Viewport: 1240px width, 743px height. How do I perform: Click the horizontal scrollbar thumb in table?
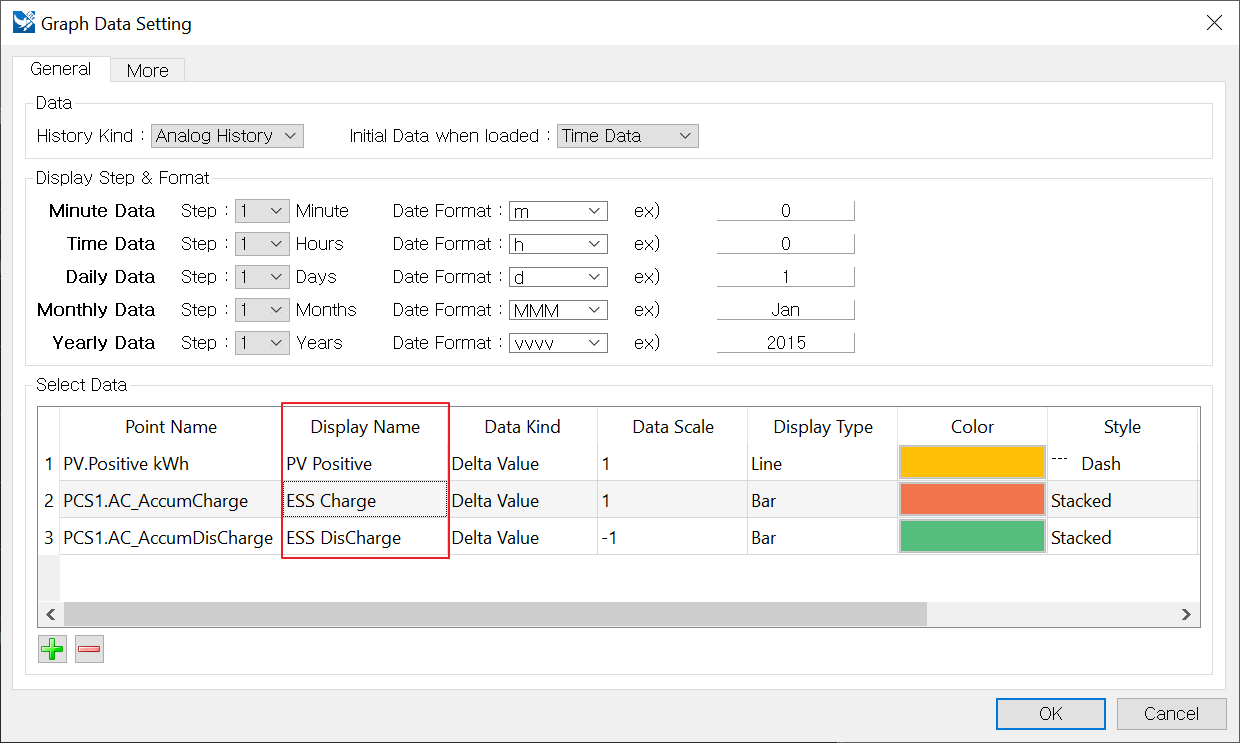(x=495, y=614)
